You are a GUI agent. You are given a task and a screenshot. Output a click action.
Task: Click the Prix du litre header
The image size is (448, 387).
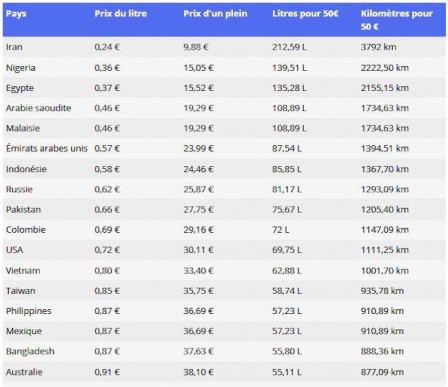(121, 14)
